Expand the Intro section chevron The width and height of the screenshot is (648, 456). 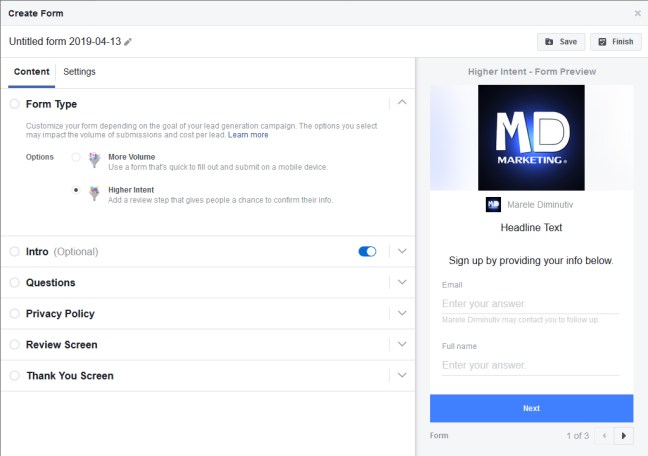coord(402,251)
